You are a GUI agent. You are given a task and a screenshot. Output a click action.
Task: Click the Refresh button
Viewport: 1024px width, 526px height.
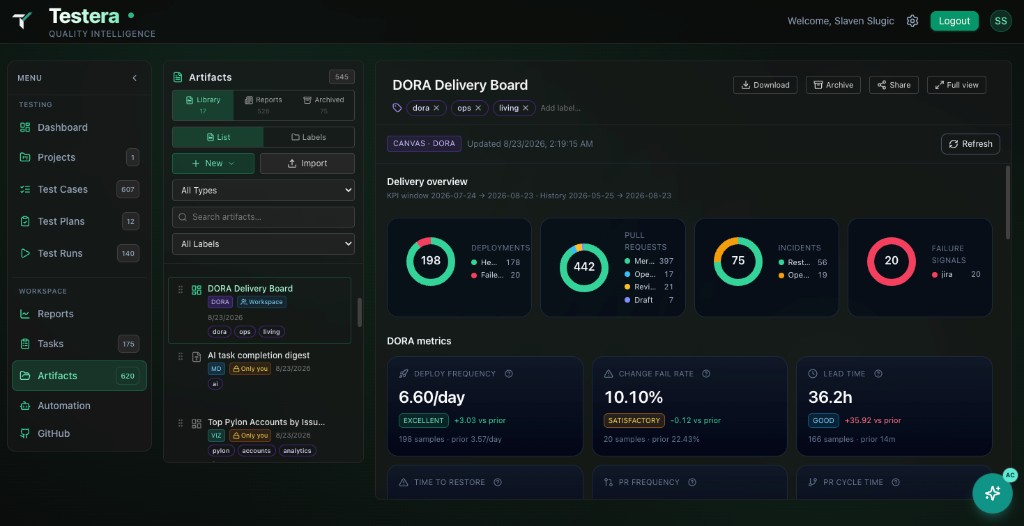point(970,144)
